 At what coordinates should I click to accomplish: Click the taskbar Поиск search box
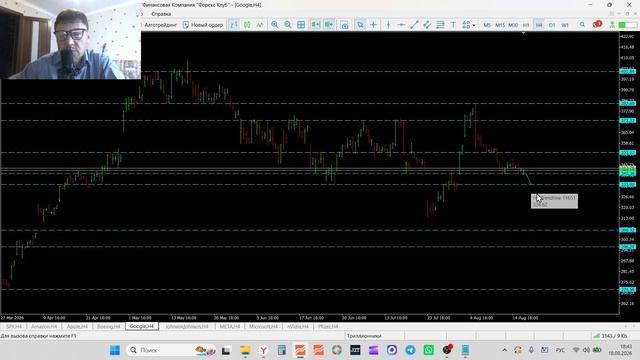click(x=172, y=350)
